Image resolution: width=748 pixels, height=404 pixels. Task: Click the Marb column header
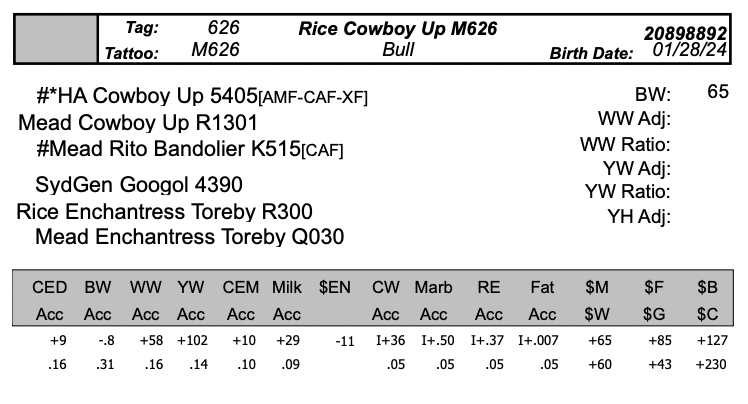tap(433, 288)
